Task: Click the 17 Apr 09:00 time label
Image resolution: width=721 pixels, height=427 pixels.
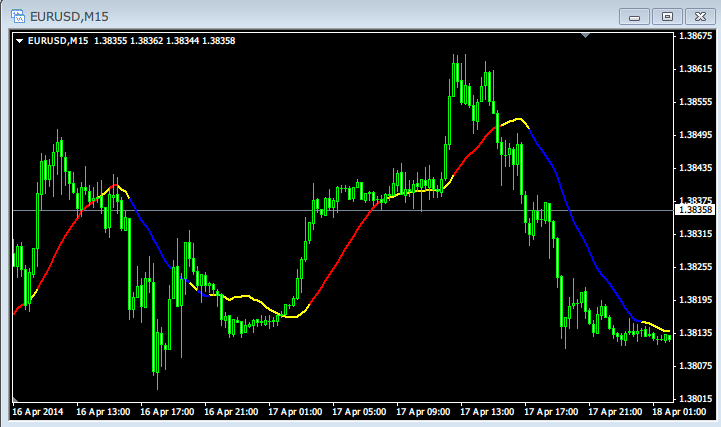Action: [423, 412]
